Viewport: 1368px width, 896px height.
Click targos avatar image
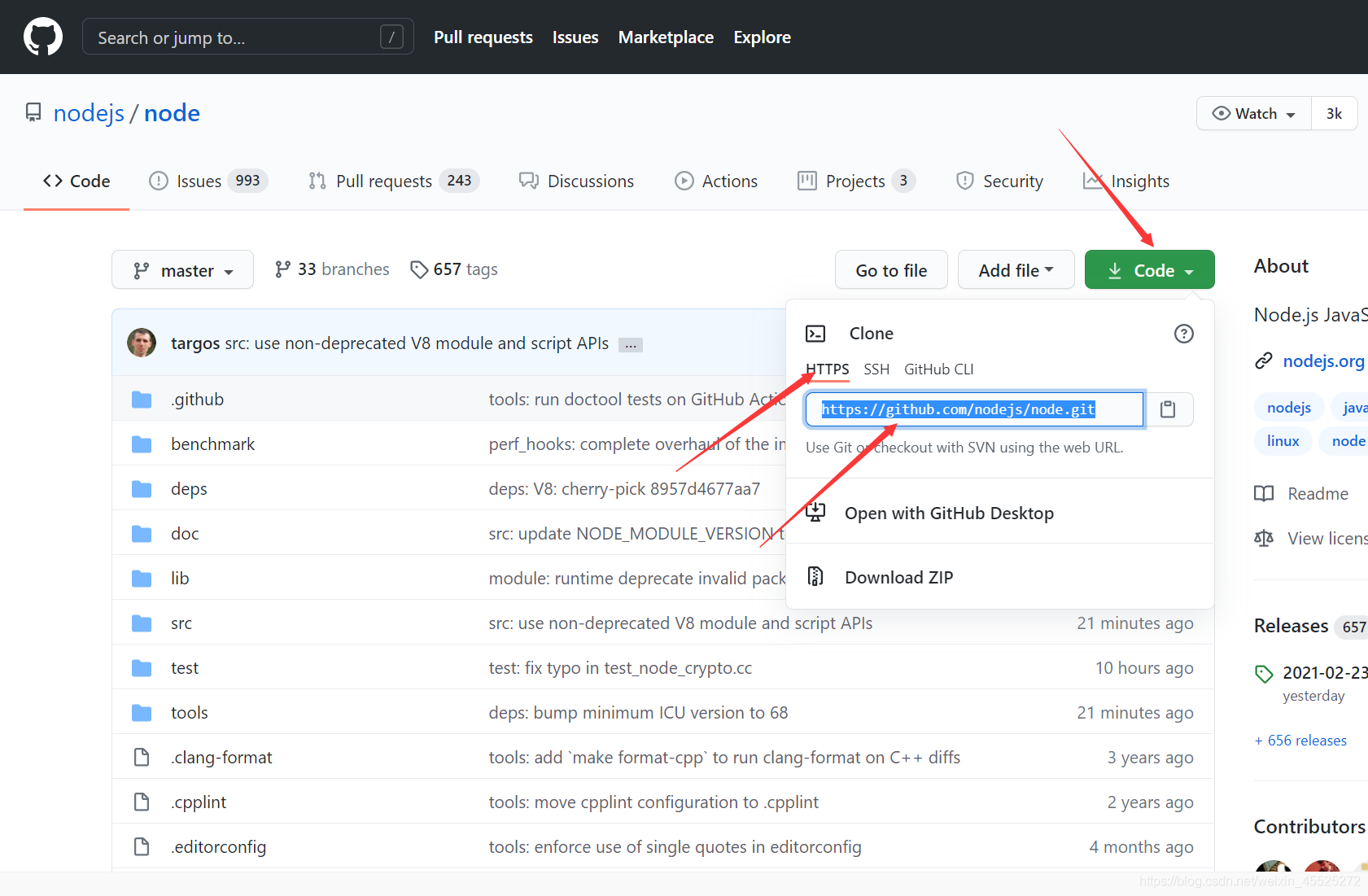142,343
